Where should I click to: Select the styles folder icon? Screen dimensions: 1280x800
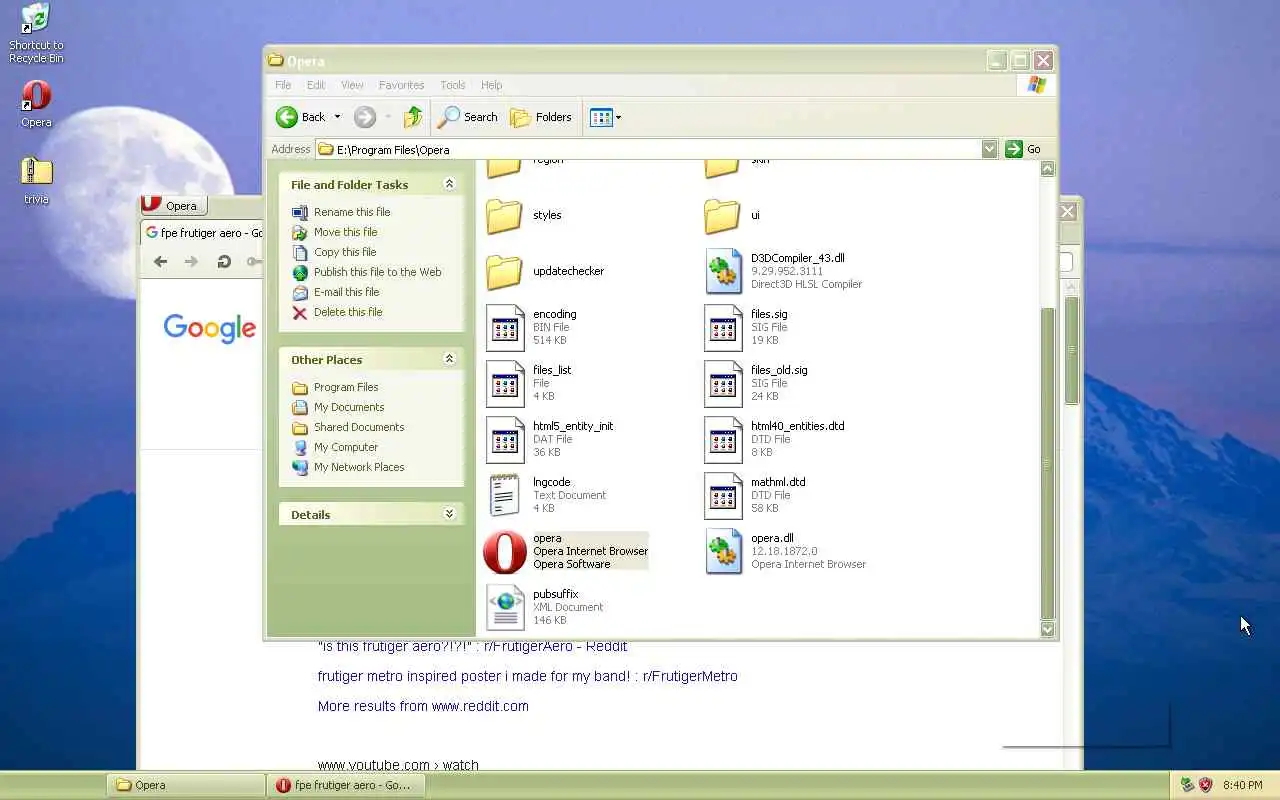(x=504, y=215)
